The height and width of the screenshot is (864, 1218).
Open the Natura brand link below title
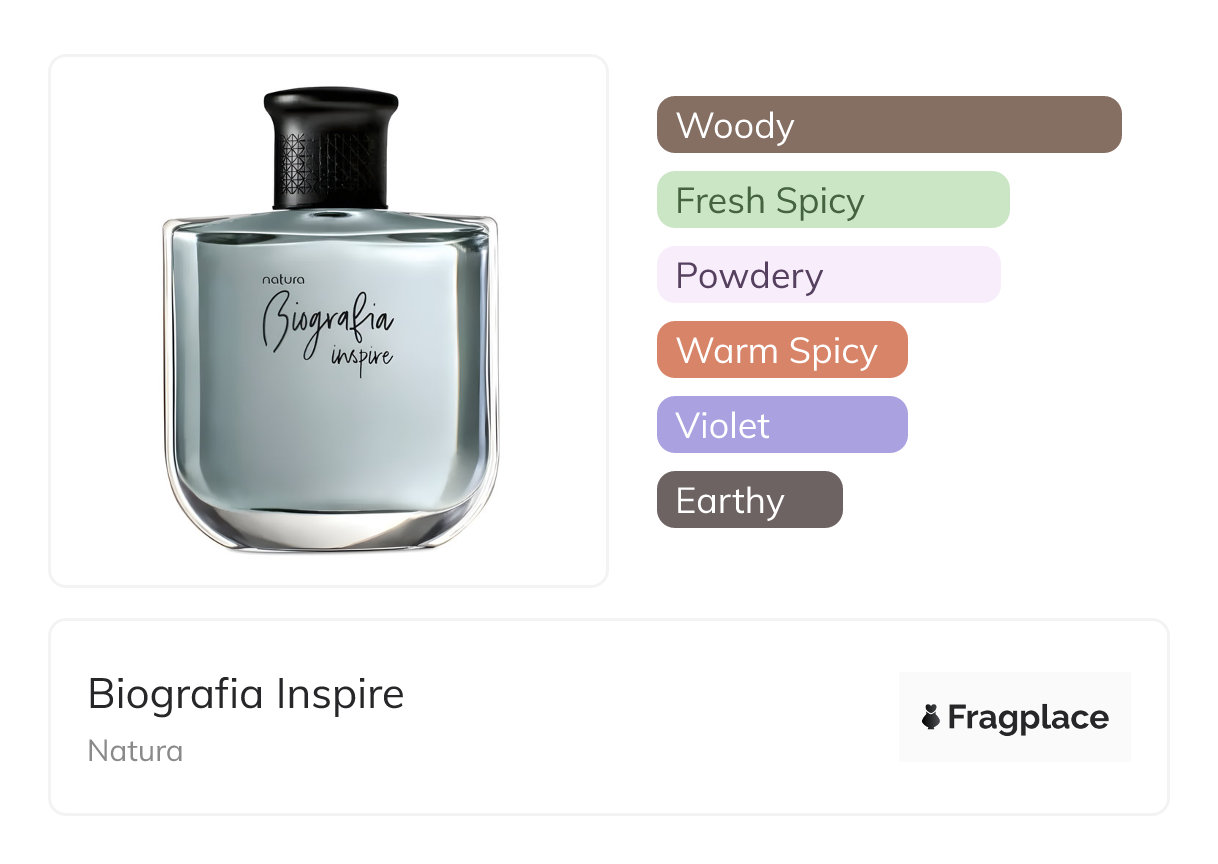click(x=135, y=751)
